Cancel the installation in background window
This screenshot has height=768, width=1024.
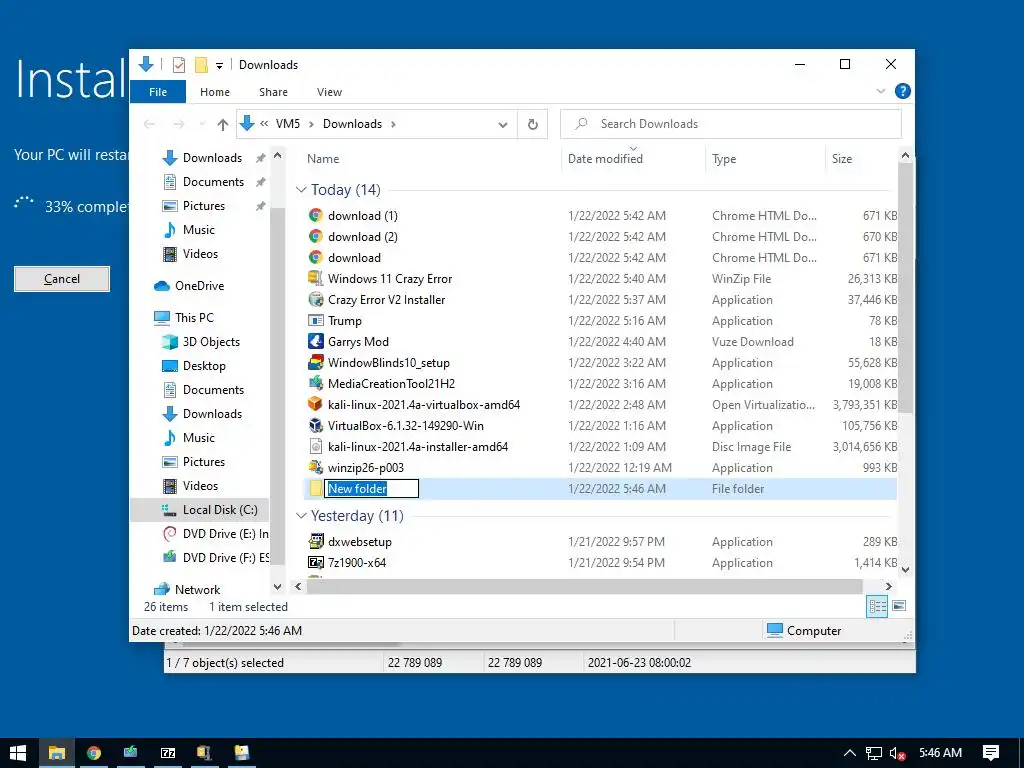pyautogui.click(x=62, y=279)
